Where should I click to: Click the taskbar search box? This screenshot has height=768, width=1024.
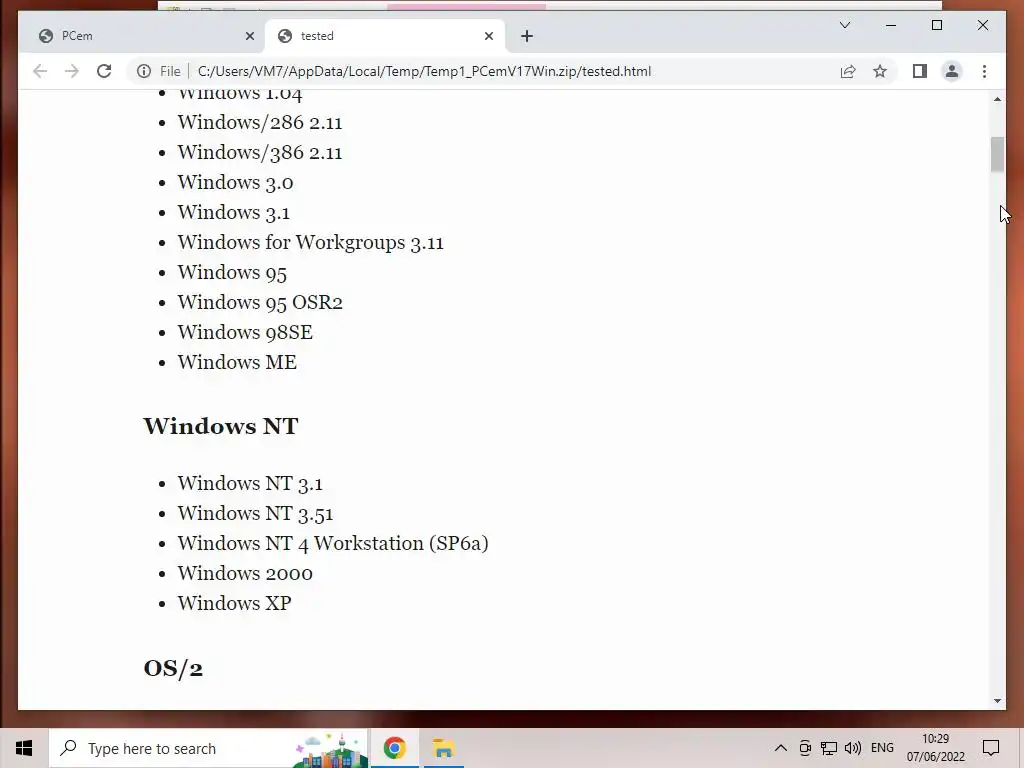(x=209, y=748)
